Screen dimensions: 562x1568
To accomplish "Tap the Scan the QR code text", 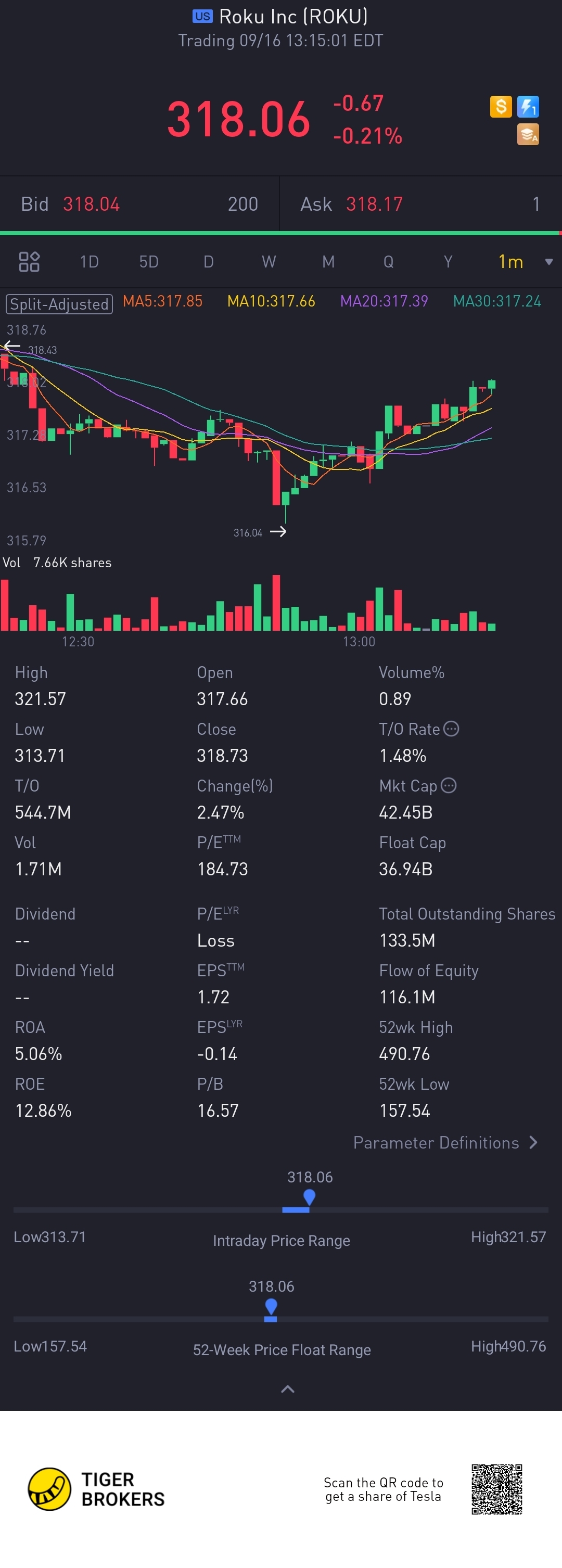I will [x=383, y=1489].
